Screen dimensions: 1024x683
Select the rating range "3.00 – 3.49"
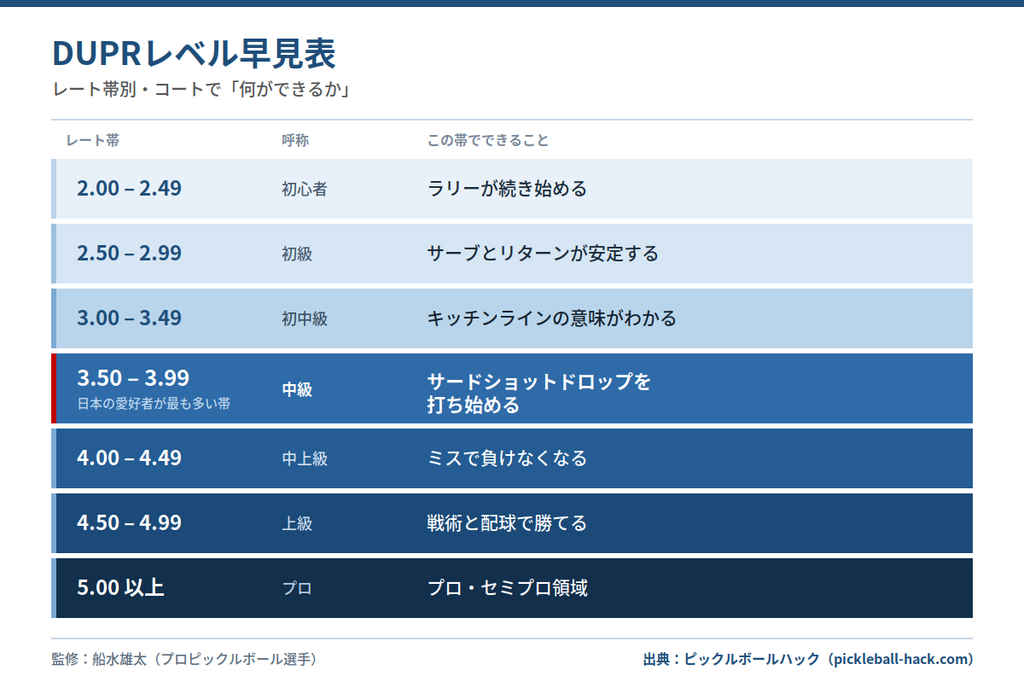click(x=129, y=317)
